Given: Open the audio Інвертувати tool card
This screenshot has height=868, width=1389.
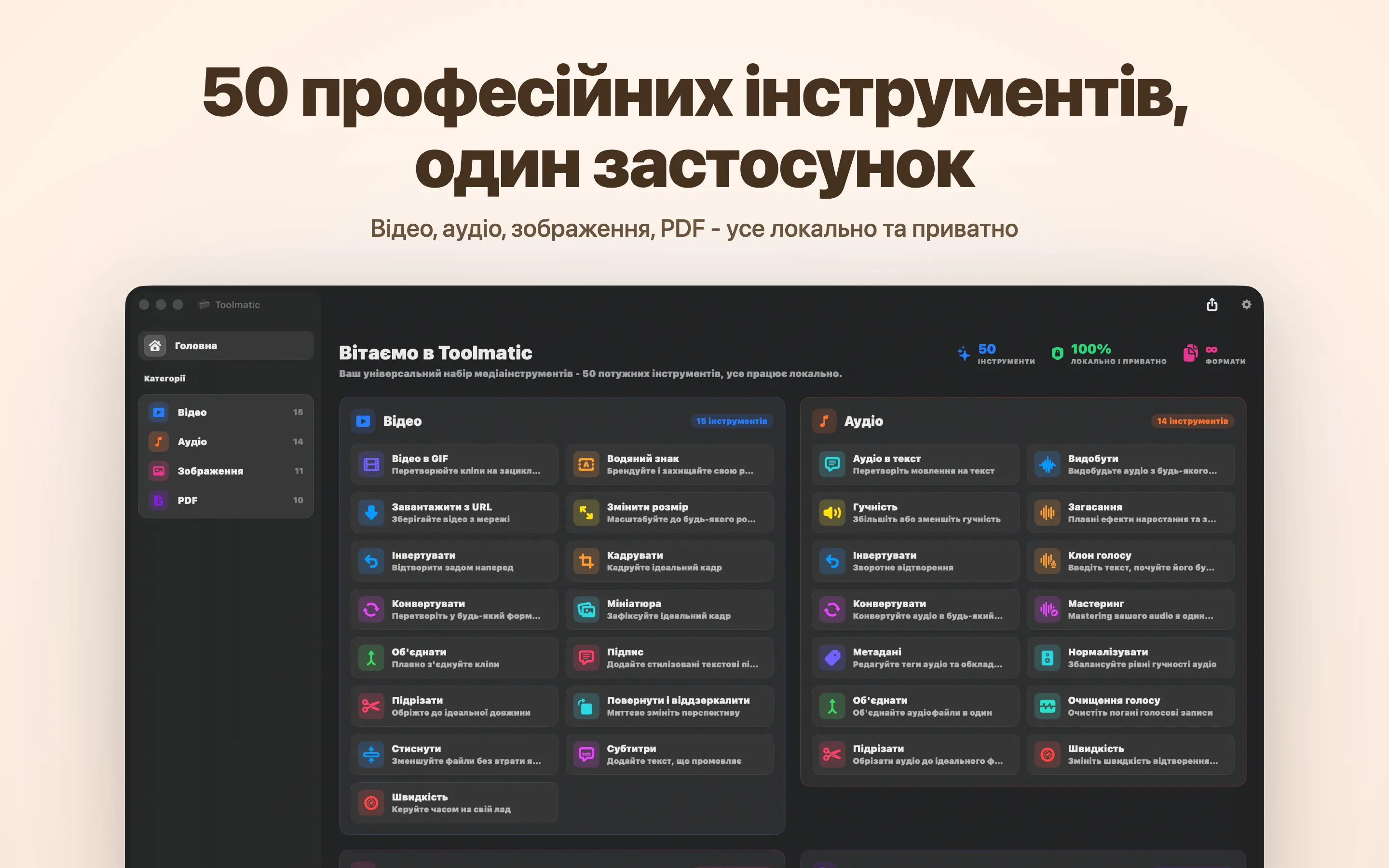Looking at the screenshot, I should (915, 561).
